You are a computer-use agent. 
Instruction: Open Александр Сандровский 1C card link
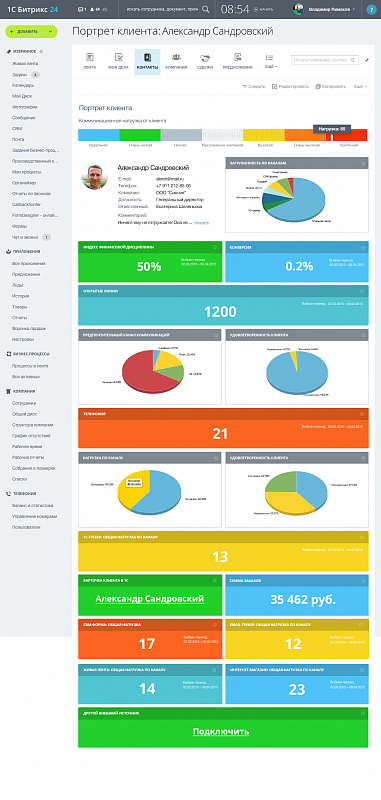coord(150,599)
